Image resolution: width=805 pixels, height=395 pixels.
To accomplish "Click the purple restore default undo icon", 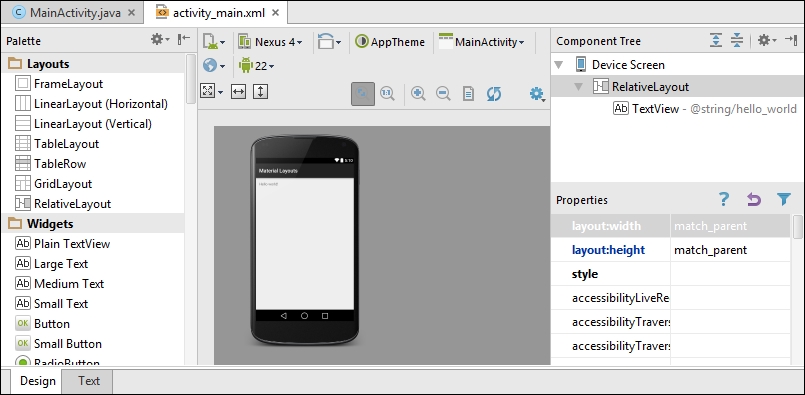I will coord(754,199).
